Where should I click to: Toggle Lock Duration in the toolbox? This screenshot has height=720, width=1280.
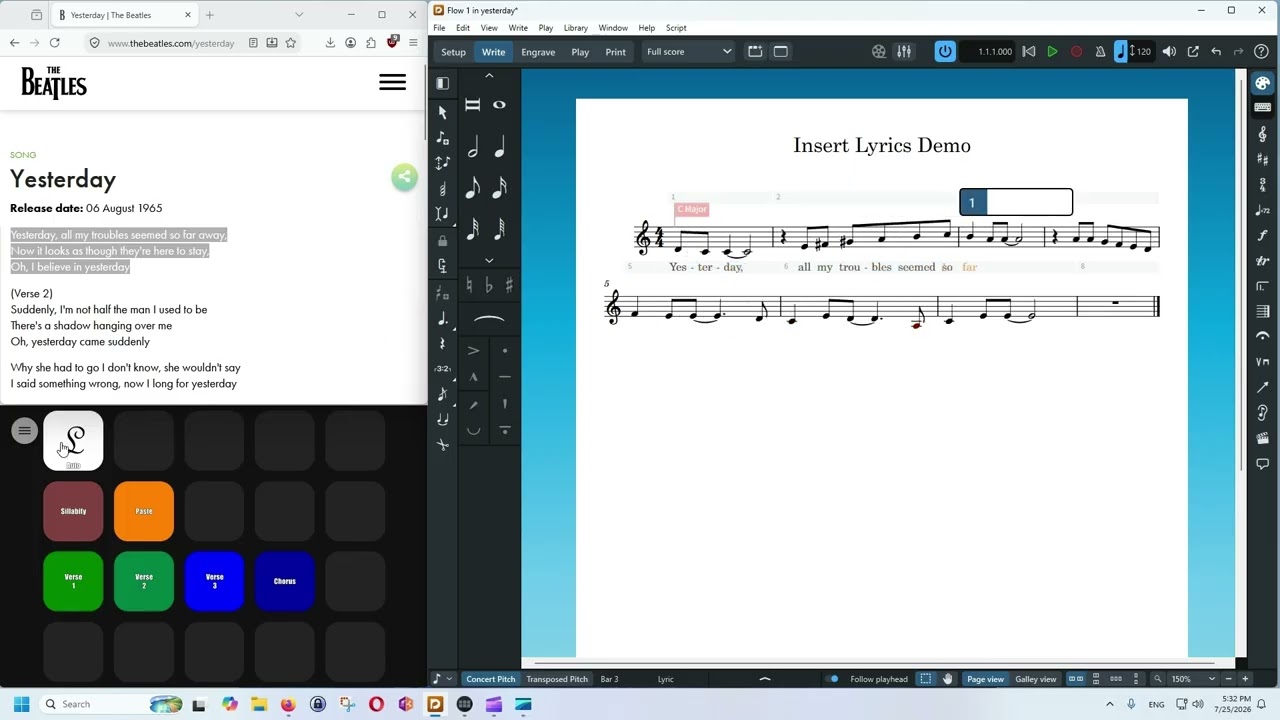pos(443,241)
